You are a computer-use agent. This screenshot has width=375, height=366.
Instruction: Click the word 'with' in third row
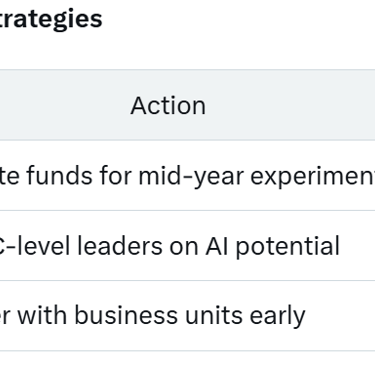pyautogui.click(x=42, y=315)
